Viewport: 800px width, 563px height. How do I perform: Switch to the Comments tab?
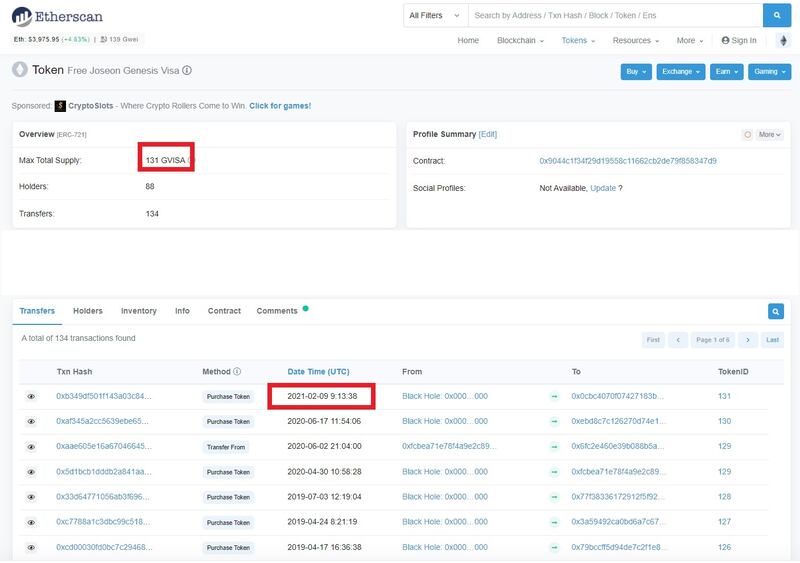tap(277, 311)
